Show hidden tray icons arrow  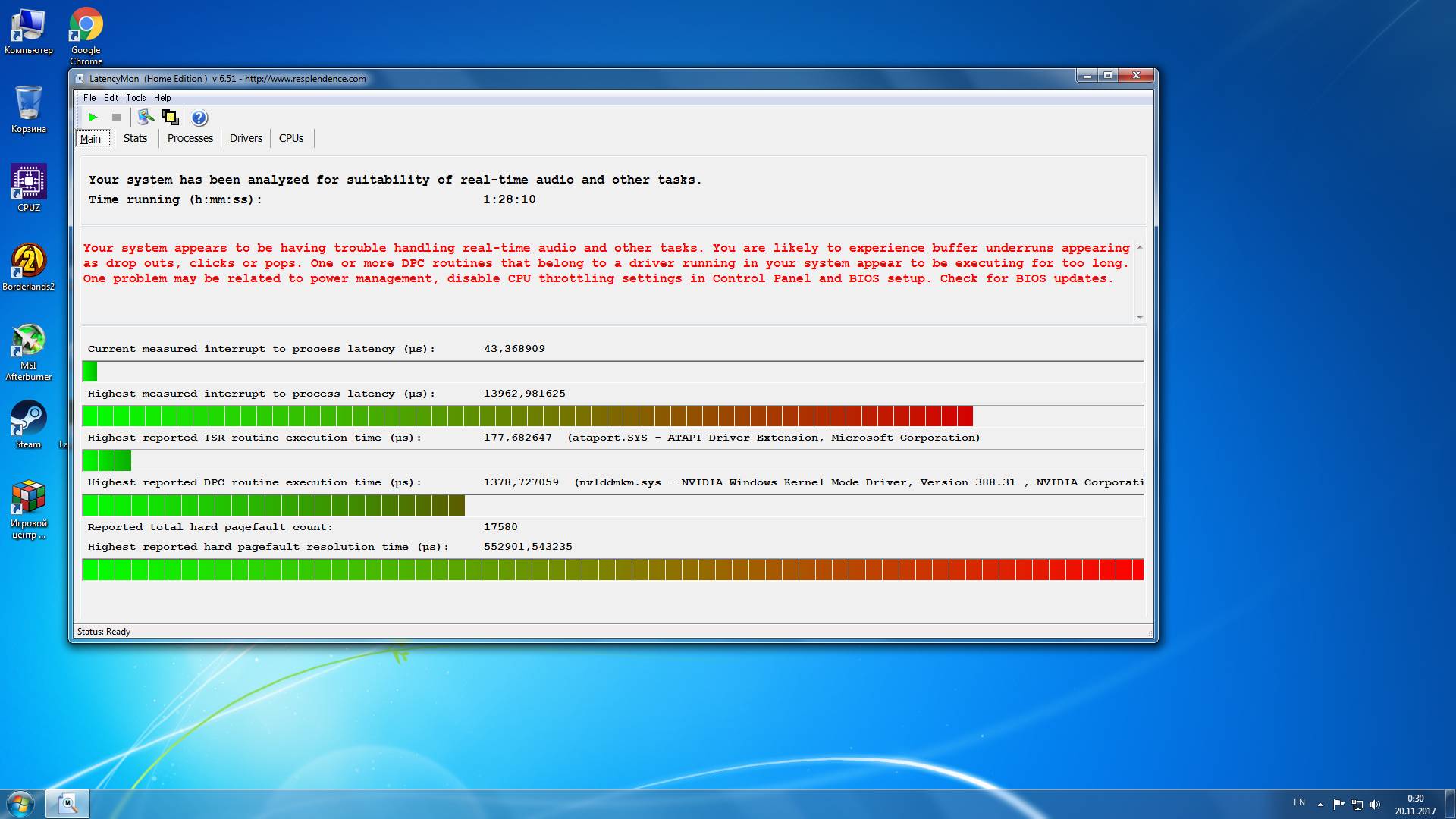pos(1320,805)
